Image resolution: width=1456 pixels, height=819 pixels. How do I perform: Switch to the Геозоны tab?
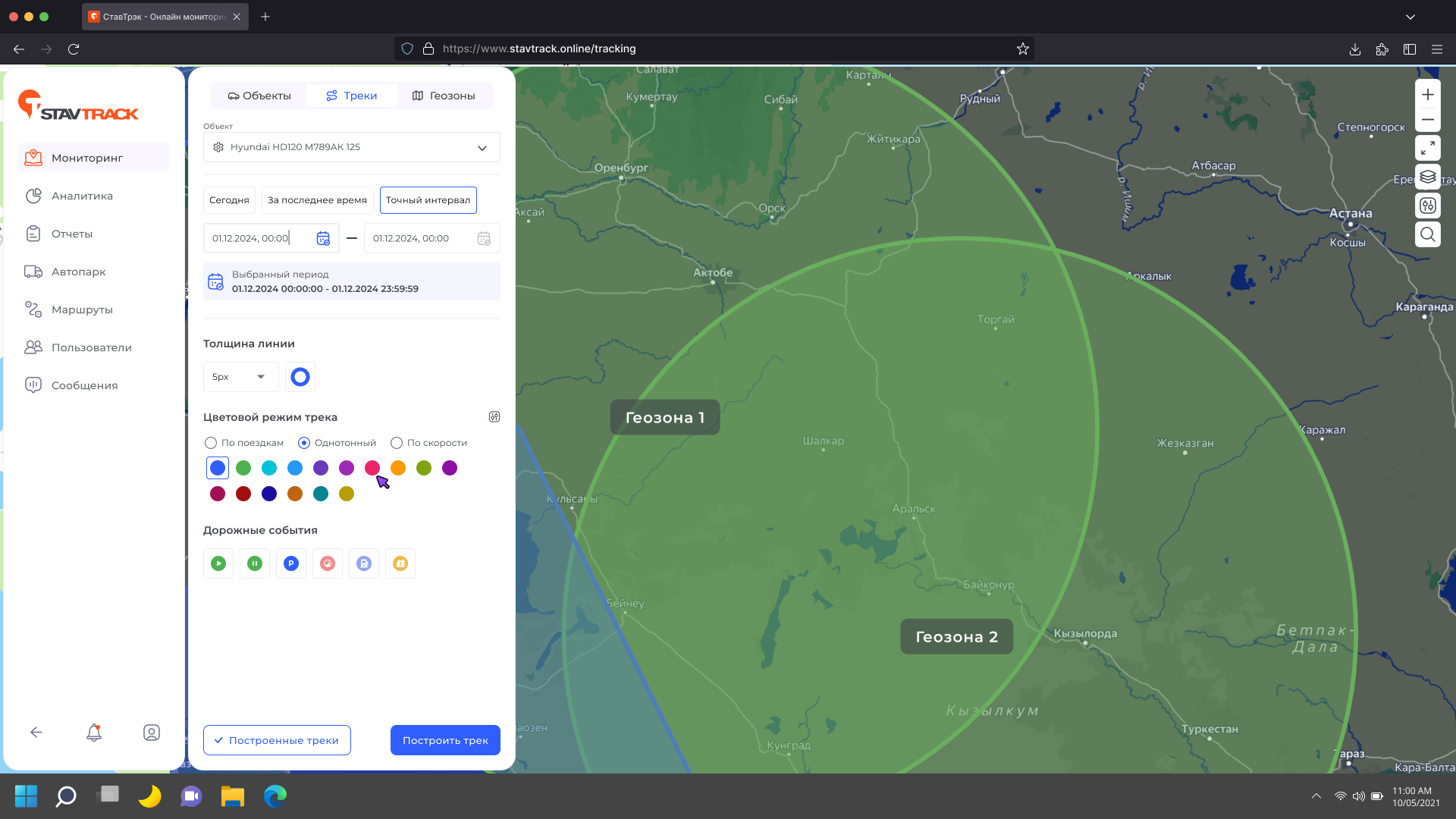coord(444,96)
